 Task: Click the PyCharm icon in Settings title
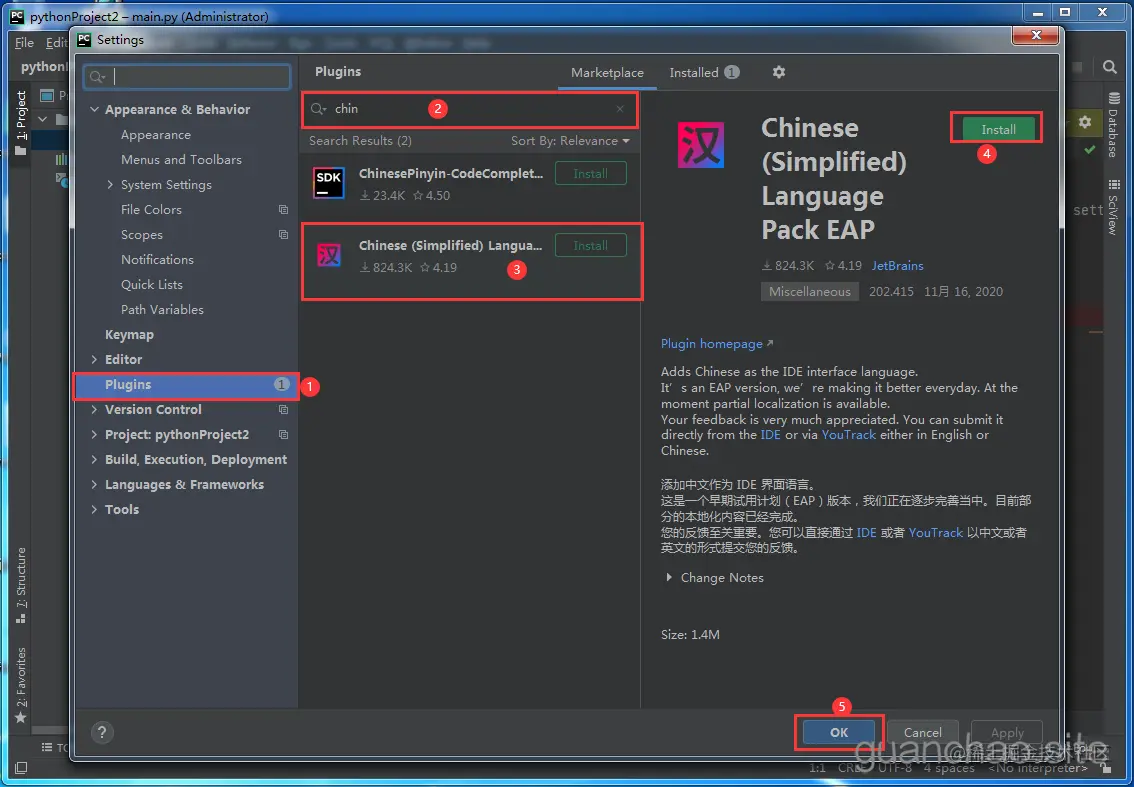(x=85, y=40)
